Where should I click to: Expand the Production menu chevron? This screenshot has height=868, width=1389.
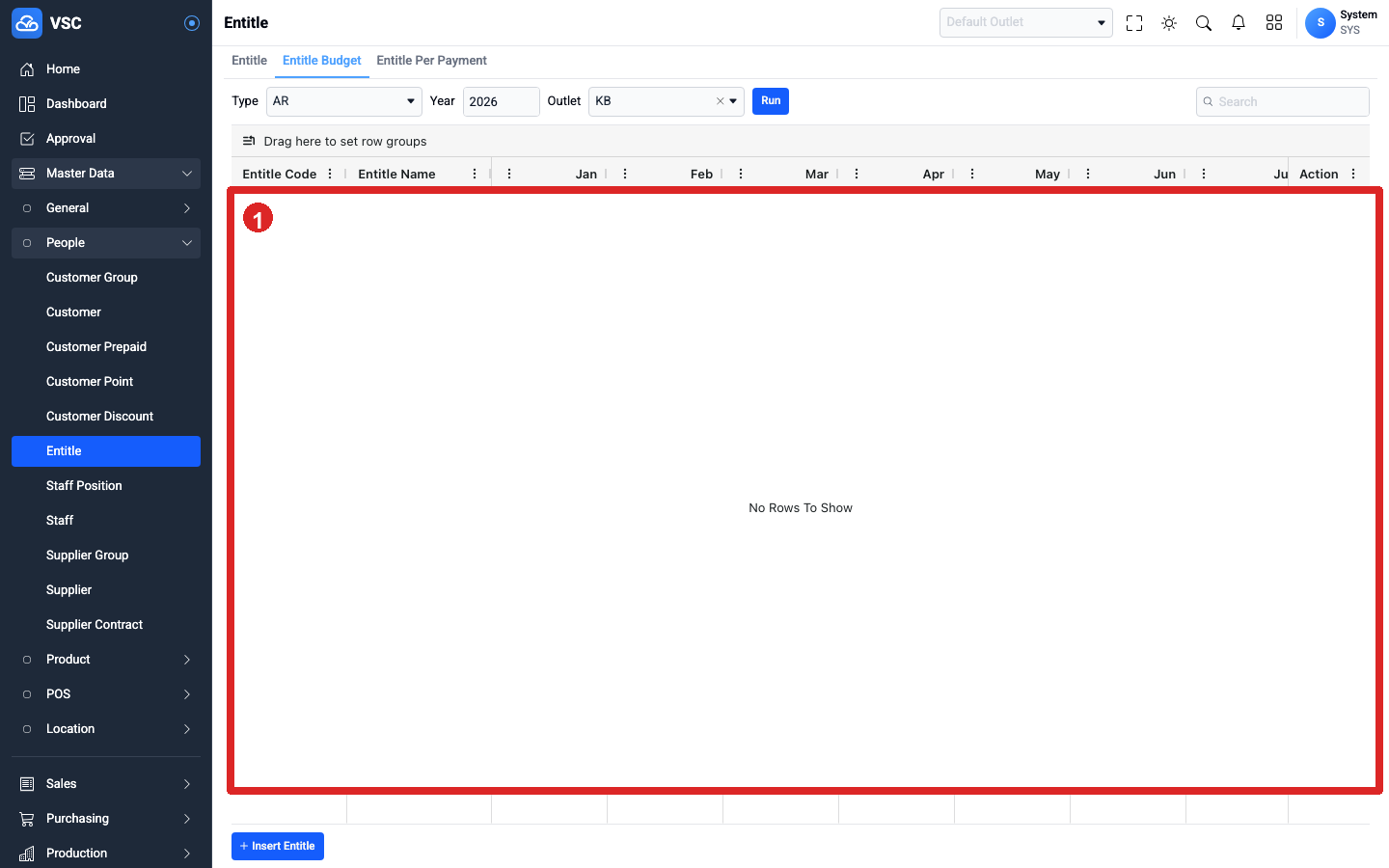pyautogui.click(x=187, y=854)
